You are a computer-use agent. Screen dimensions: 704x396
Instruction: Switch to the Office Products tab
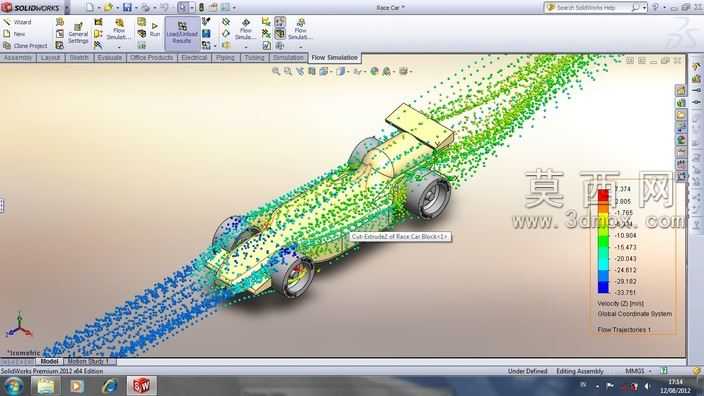[x=151, y=58]
